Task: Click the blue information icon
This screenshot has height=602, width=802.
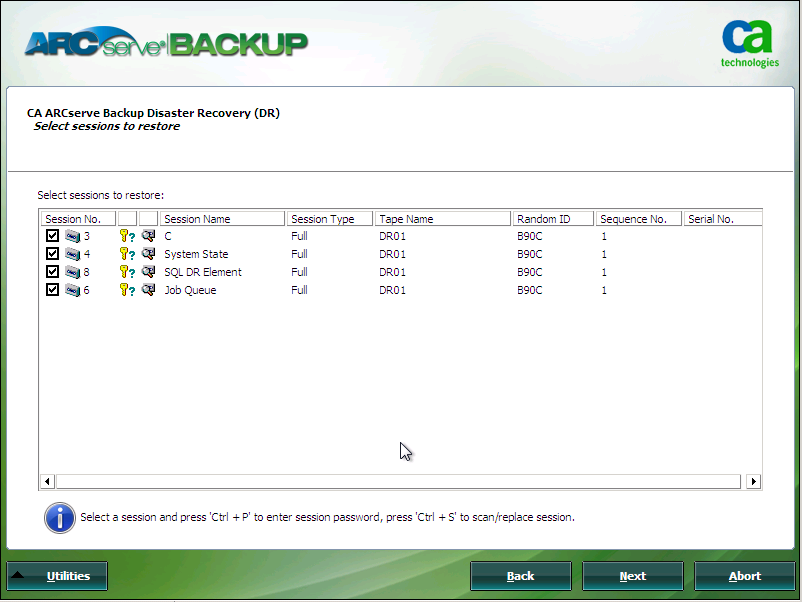Action: coord(60,518)
